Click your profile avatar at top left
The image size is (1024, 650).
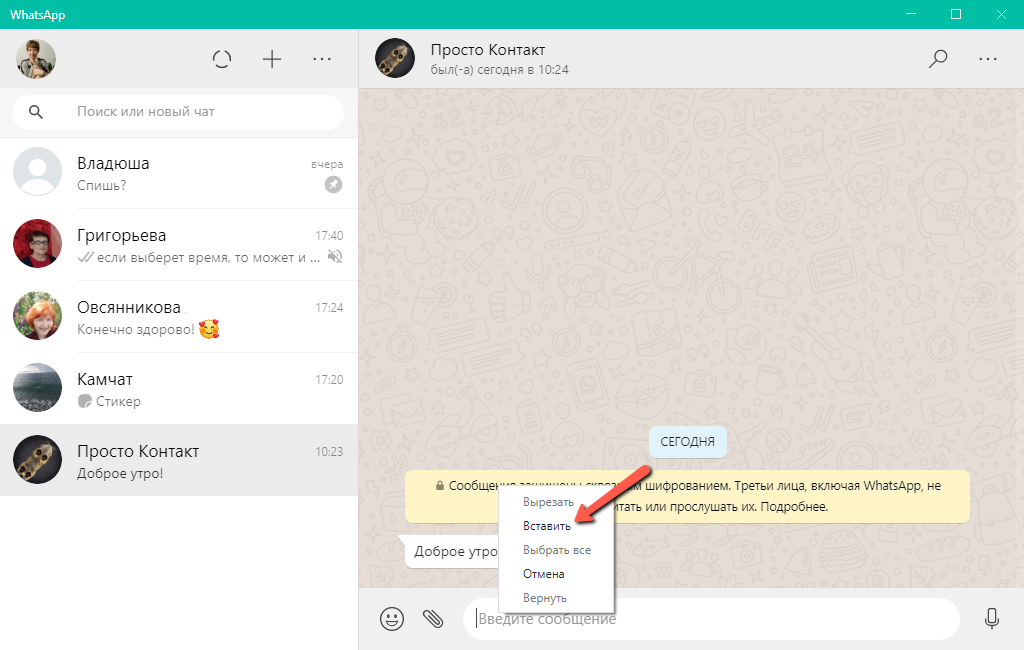point(36,59)
